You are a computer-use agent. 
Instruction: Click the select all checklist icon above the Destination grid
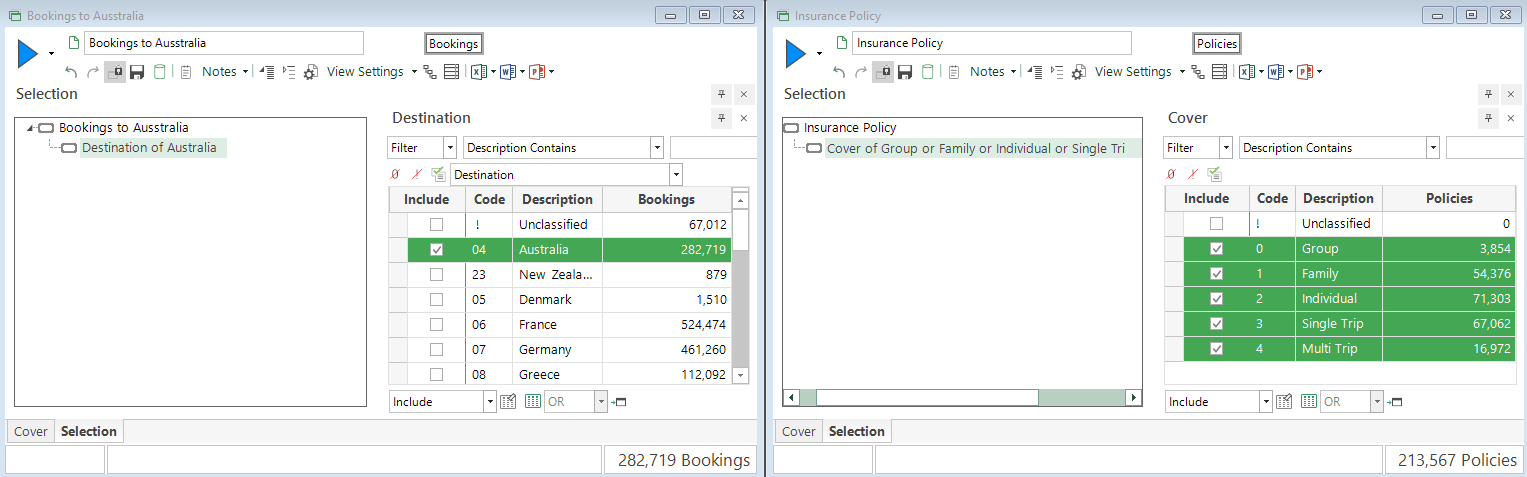click(x=437, y=174)
